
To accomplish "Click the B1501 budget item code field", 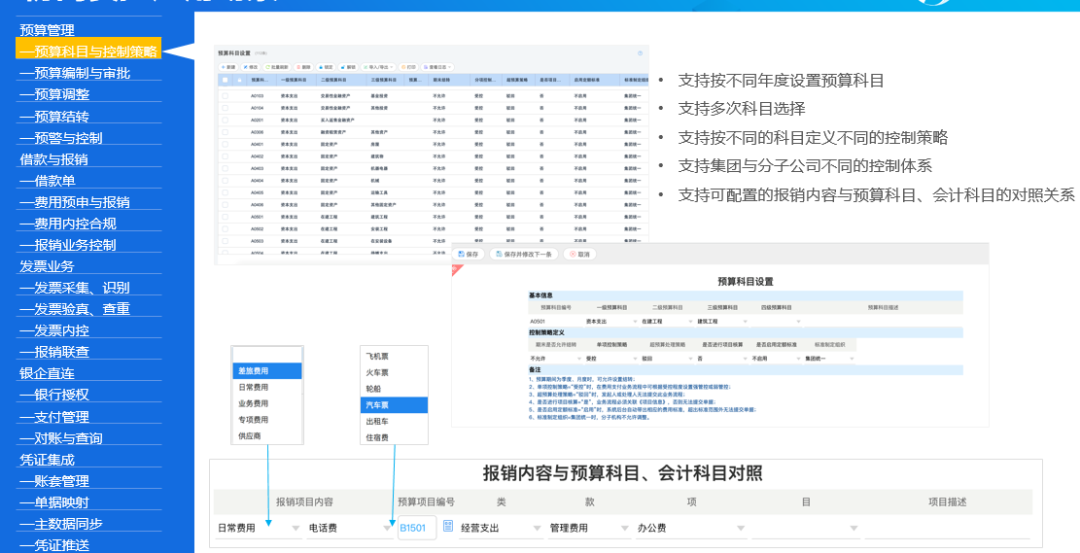I will click(417, 528).
